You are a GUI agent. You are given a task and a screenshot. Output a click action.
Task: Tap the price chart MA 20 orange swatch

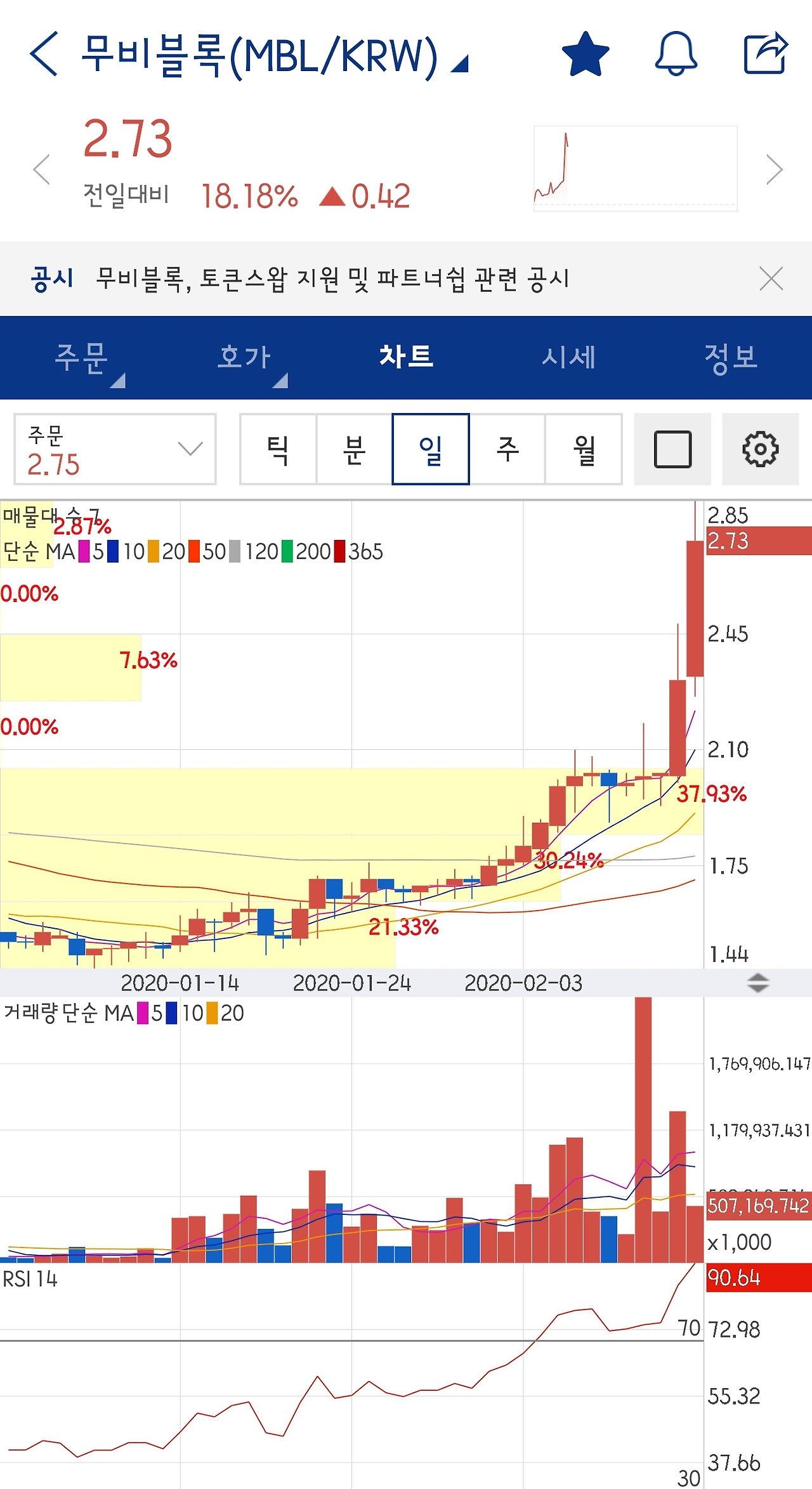pos(154,551)
